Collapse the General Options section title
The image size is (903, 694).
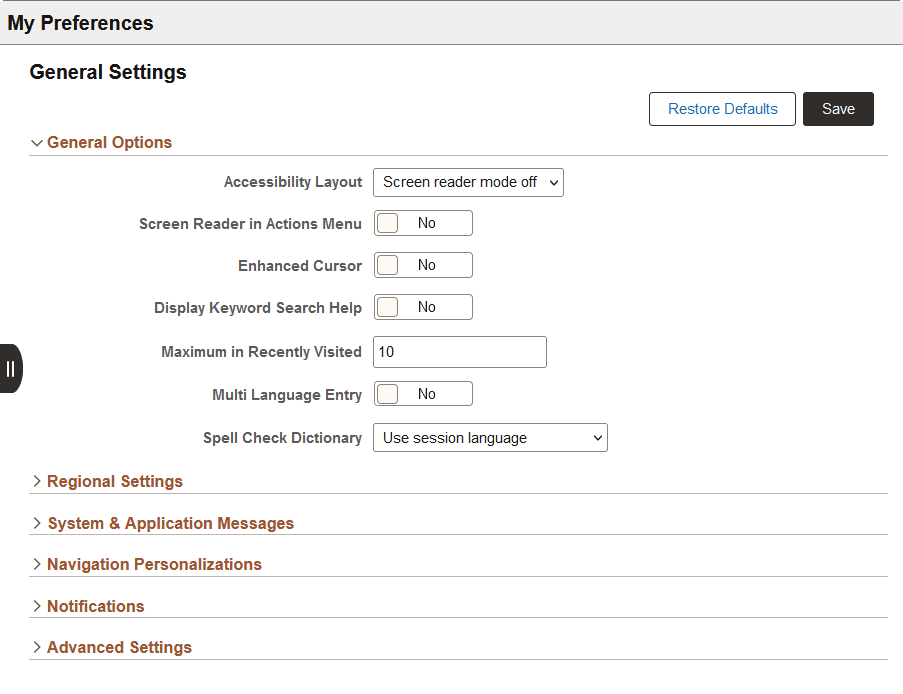pos(109,142)
